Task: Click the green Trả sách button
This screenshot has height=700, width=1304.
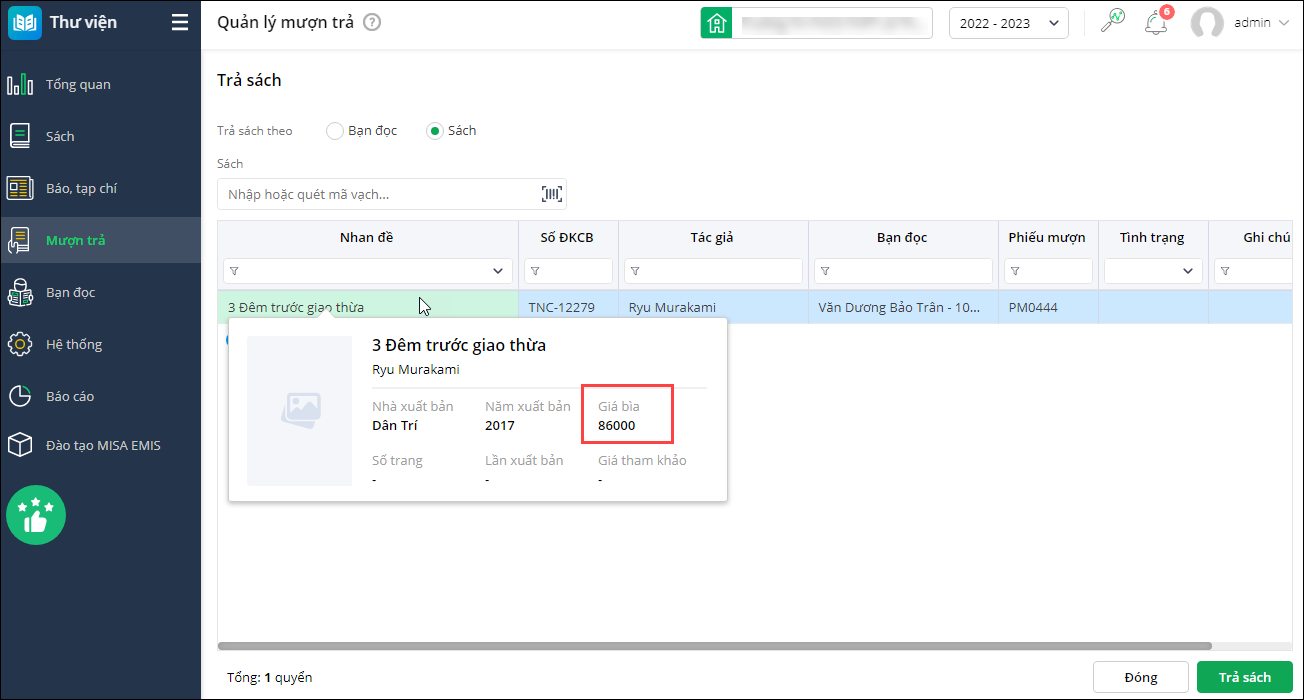Action: (x=1245, y=677)
